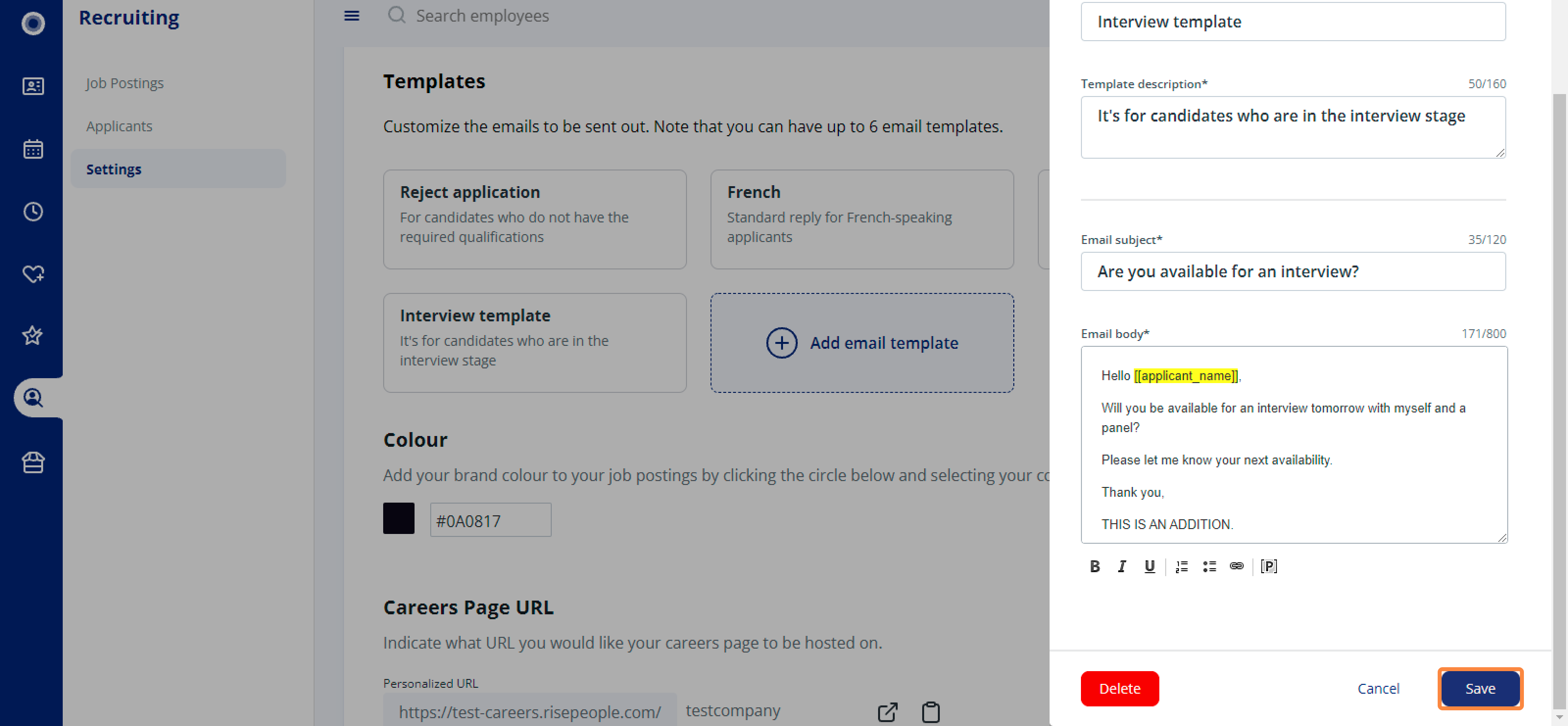Select Settings in Recruiting menu
1568x726 pixels.
point(178,169)
